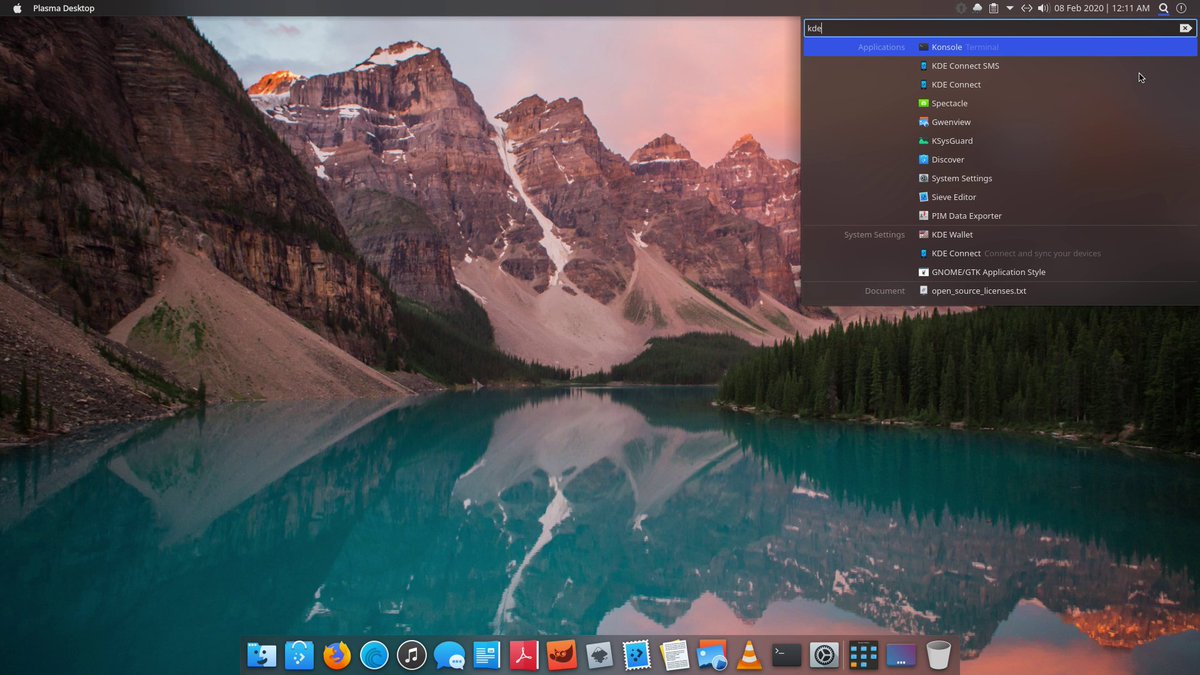
Task: Click the search magnifier in the menu bar
Action: coord(1163,8)
